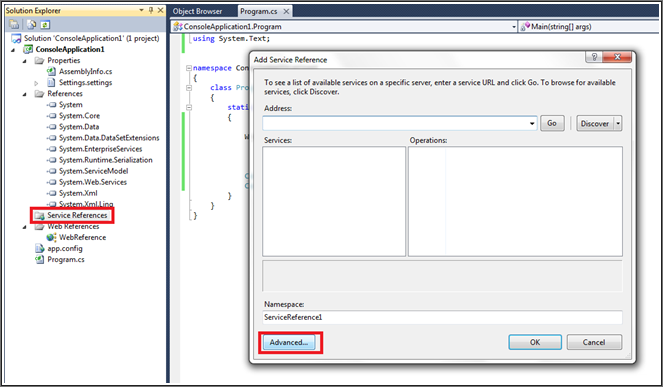Select Program.cs in the Solution Explorer tree
Viewport: 663px width, 387px height.
point(66,259)
